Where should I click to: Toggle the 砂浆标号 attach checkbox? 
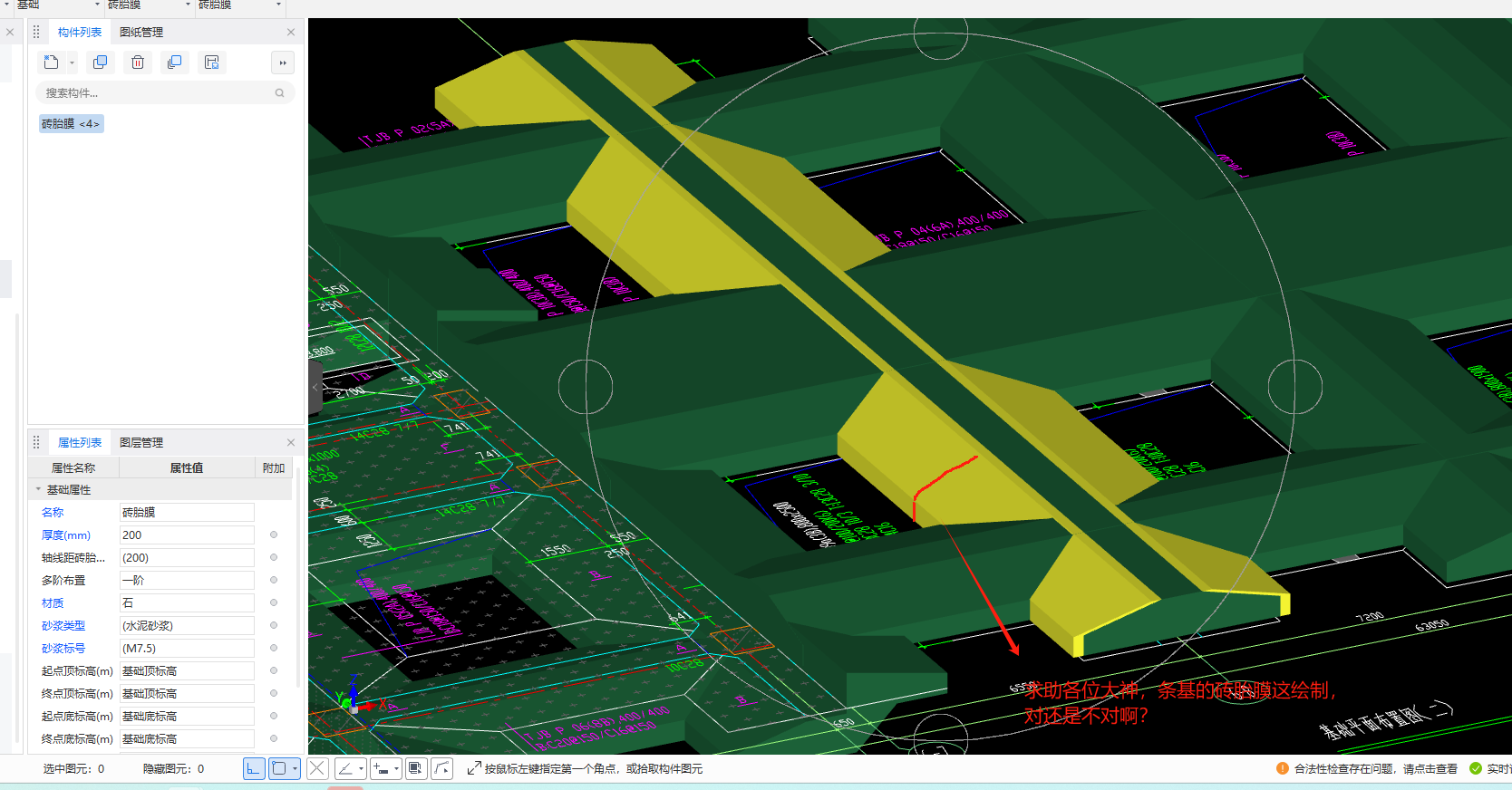274,648
